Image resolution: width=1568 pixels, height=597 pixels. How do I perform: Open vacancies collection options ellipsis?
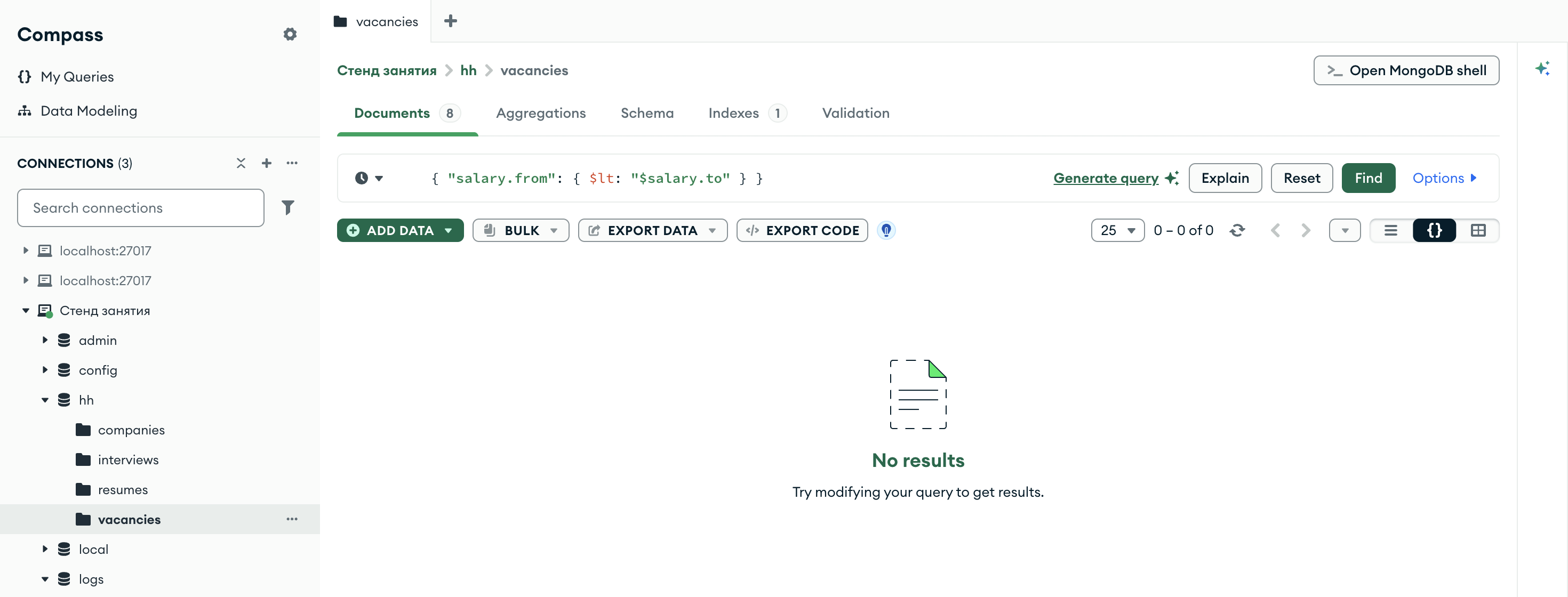[x=292, y=519]
